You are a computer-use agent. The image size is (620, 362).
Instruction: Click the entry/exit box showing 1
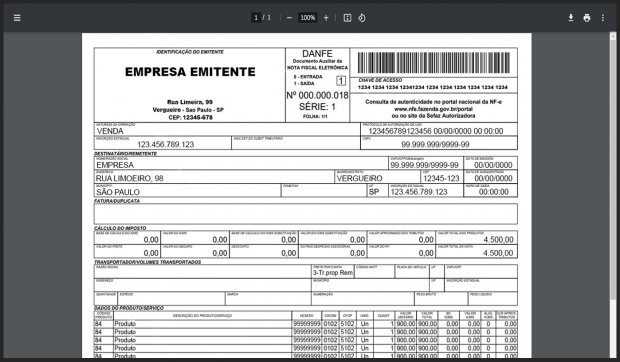[341, 81]
